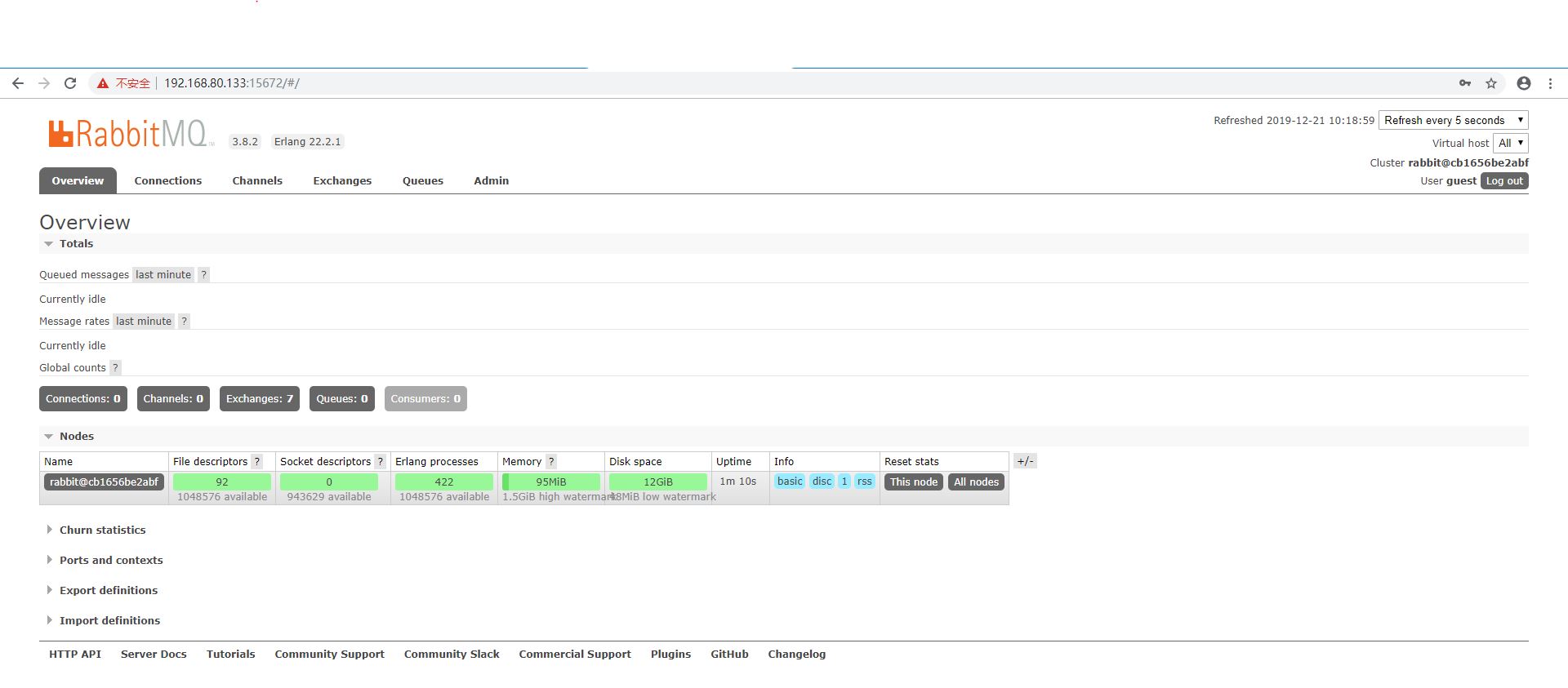Switch to the Admin tab

pos(492,181)
